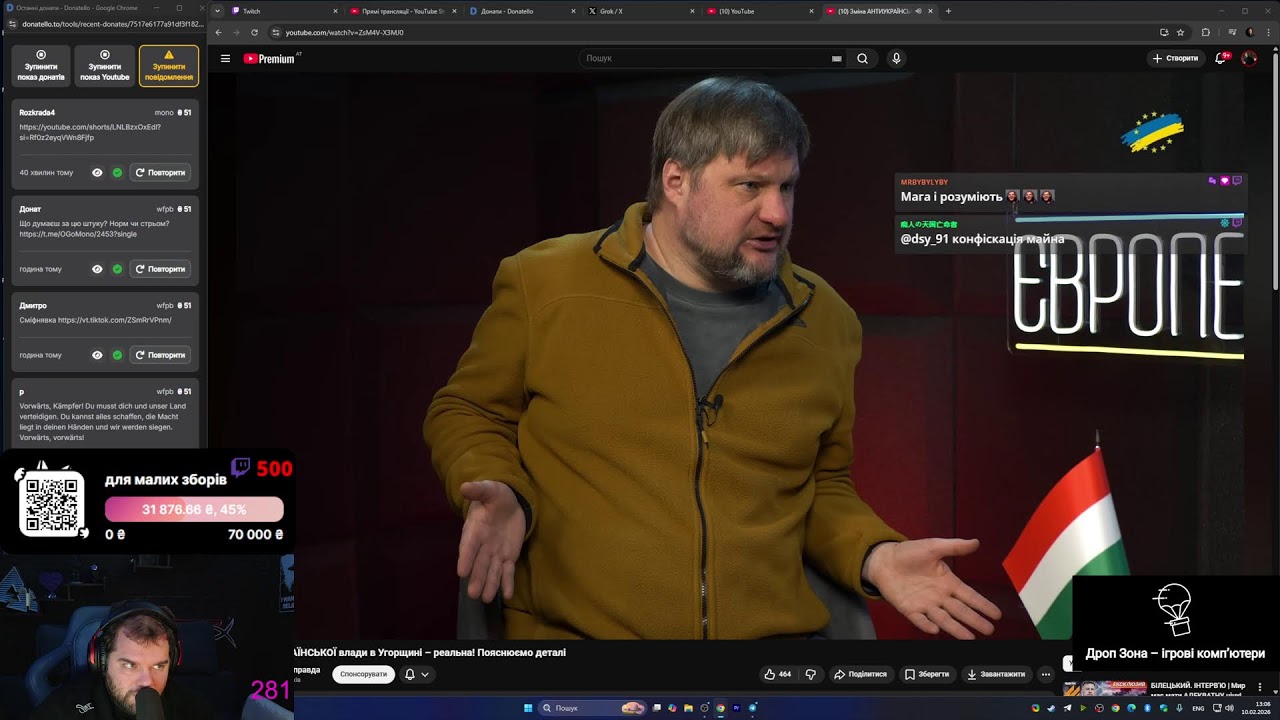Screen dimensions: 1280x720
Task: Toggle eye visibility for Донат donation
Action: click(x=97, y=269)
